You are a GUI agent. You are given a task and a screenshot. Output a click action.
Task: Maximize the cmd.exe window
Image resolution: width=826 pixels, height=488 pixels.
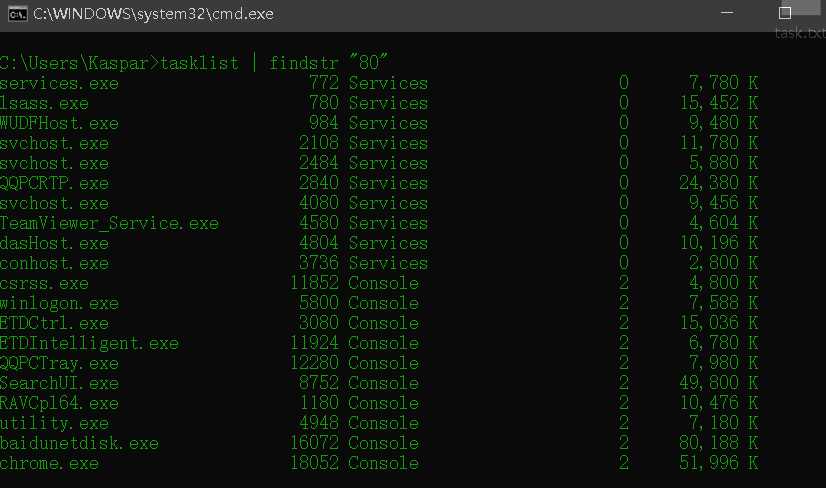[785, 13]
